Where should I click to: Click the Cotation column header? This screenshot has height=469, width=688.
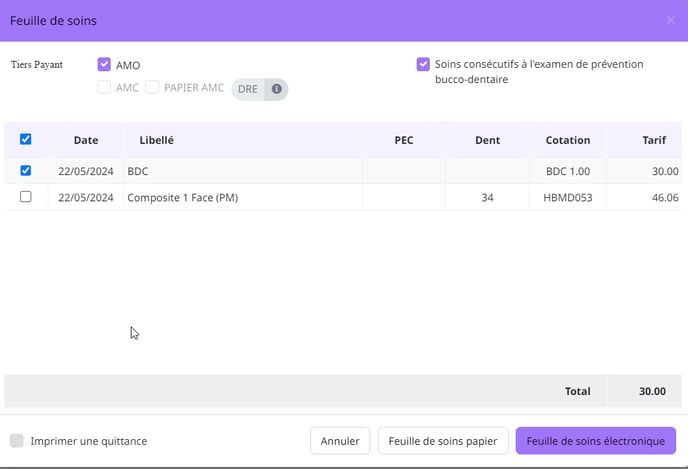pyautogui.click(x=568, y=140)
